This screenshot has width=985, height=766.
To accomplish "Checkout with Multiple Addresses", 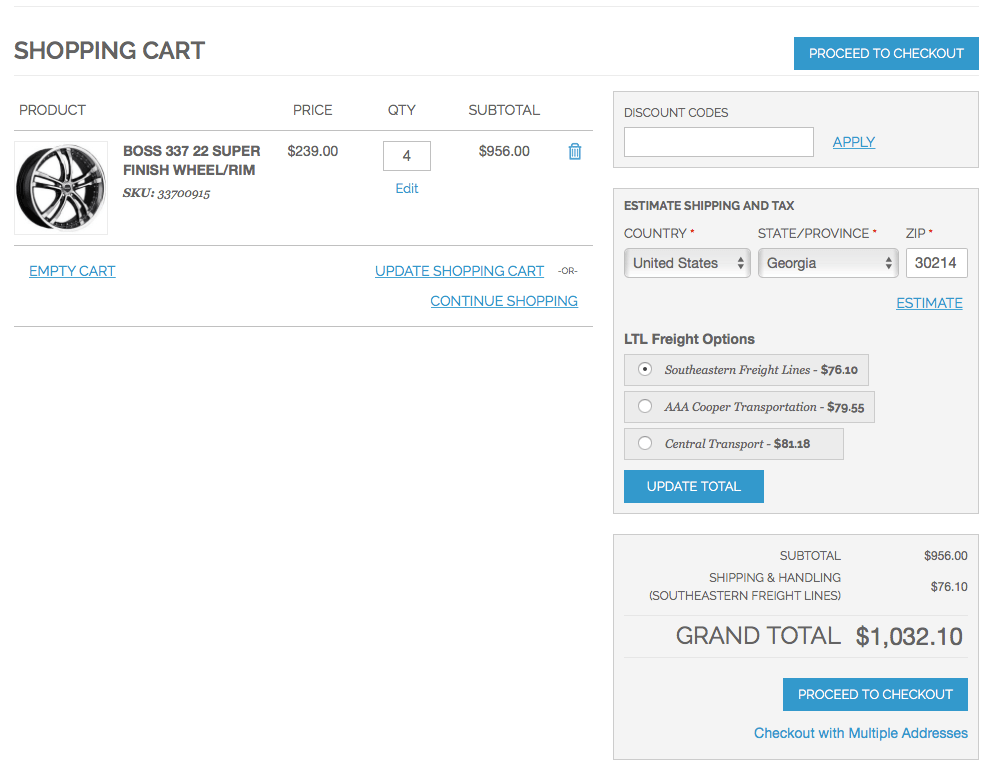I will tap(860, 733).
